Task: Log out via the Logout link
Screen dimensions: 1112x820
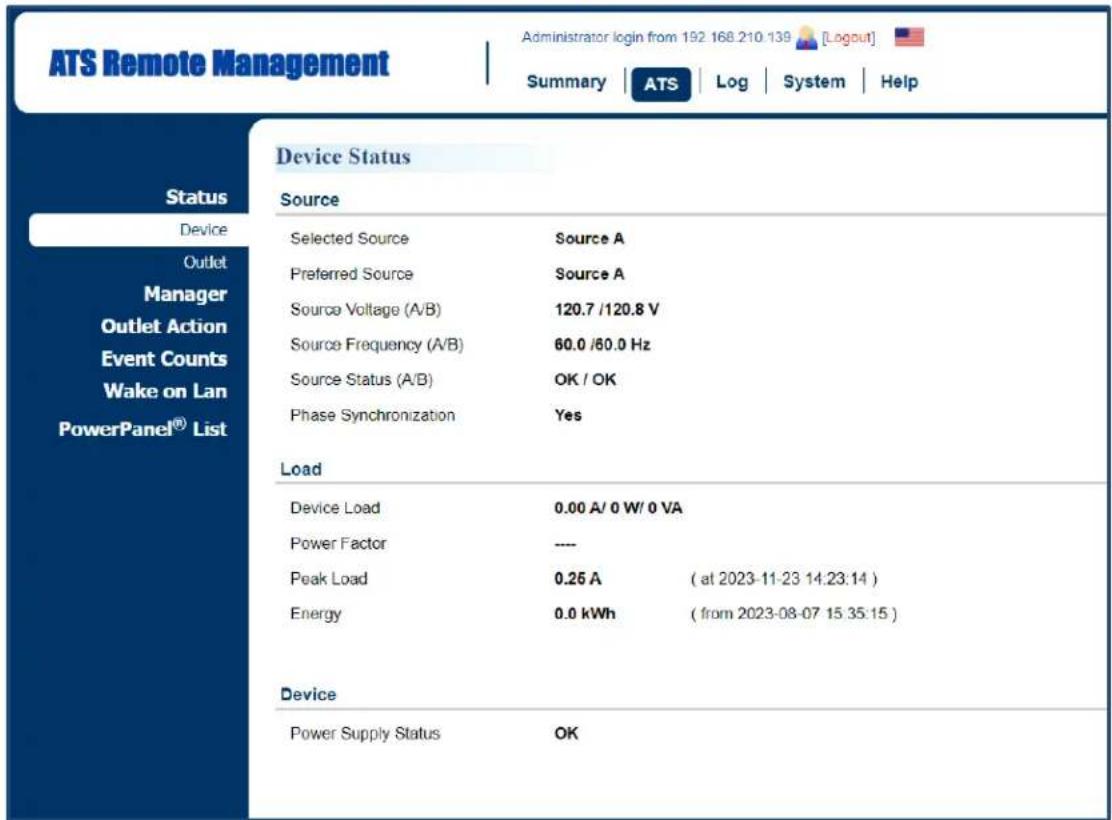Action: (x=848, y=38)
